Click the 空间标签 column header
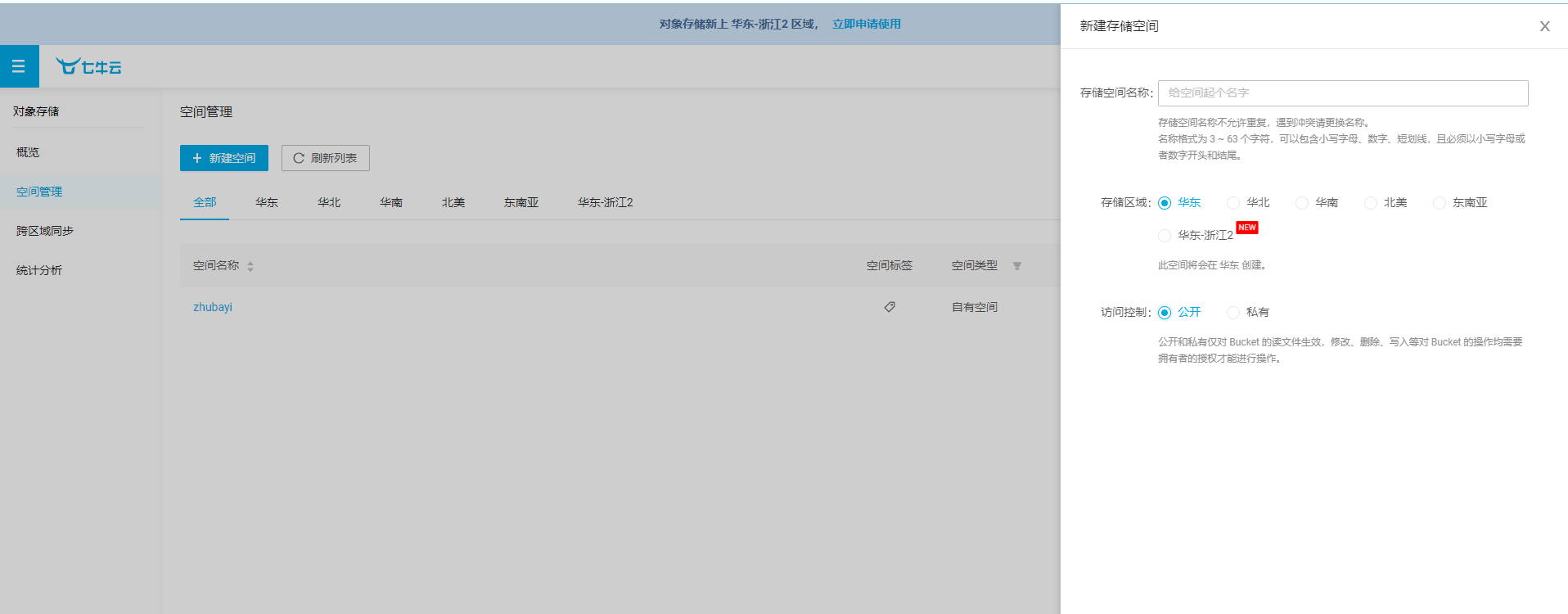The image size is (1568, 614). (890, 265)
